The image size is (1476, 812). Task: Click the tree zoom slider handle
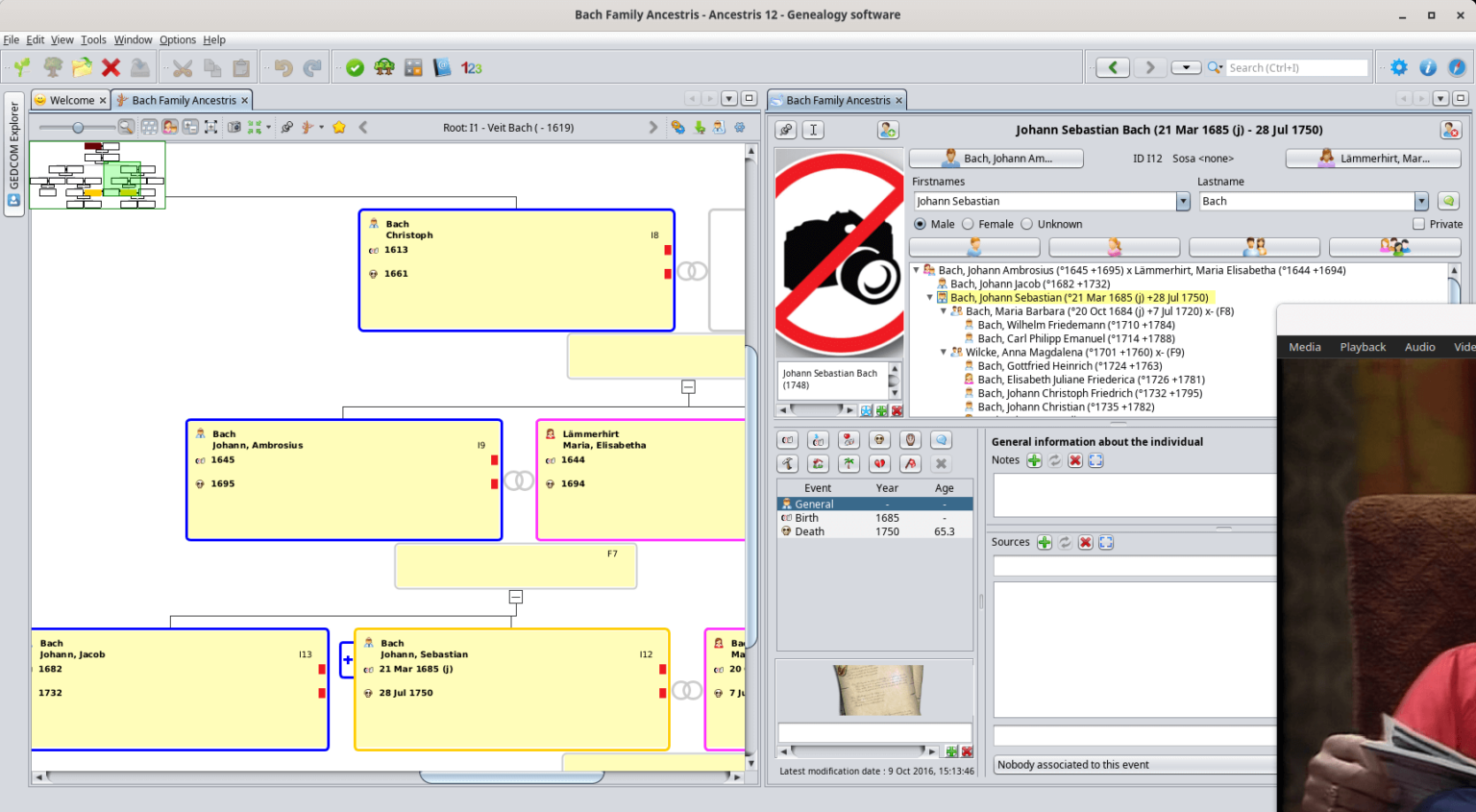[x=78, y=127]
